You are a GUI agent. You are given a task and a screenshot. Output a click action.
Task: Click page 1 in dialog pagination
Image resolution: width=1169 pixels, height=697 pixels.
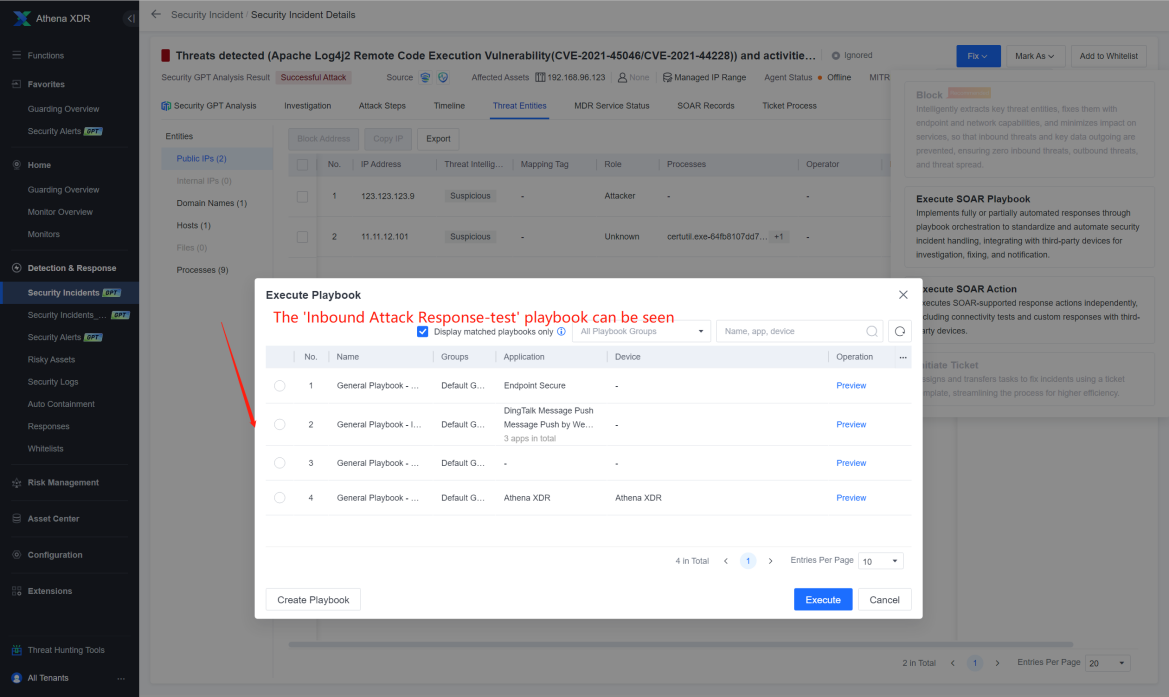[x=748, y=561]
